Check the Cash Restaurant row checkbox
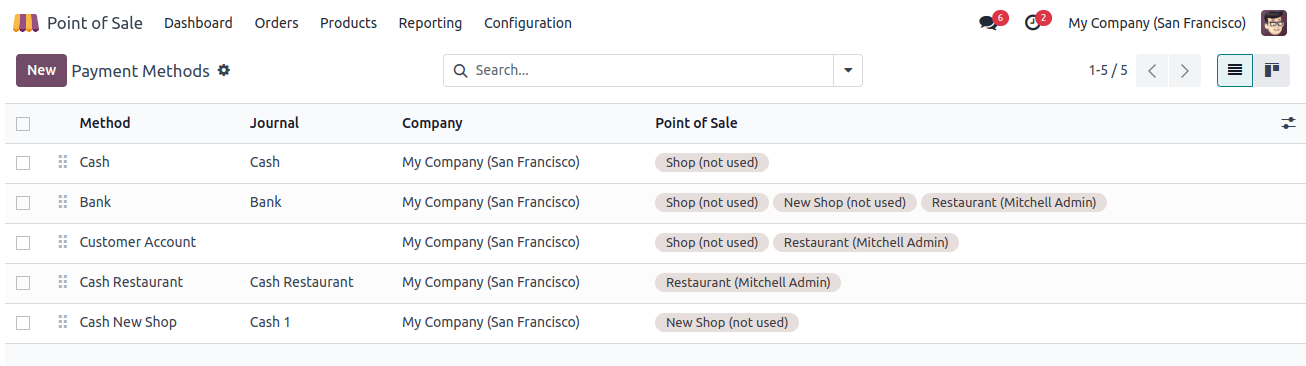This screenshot has height=366, width=1306. [x=23, y=283]
